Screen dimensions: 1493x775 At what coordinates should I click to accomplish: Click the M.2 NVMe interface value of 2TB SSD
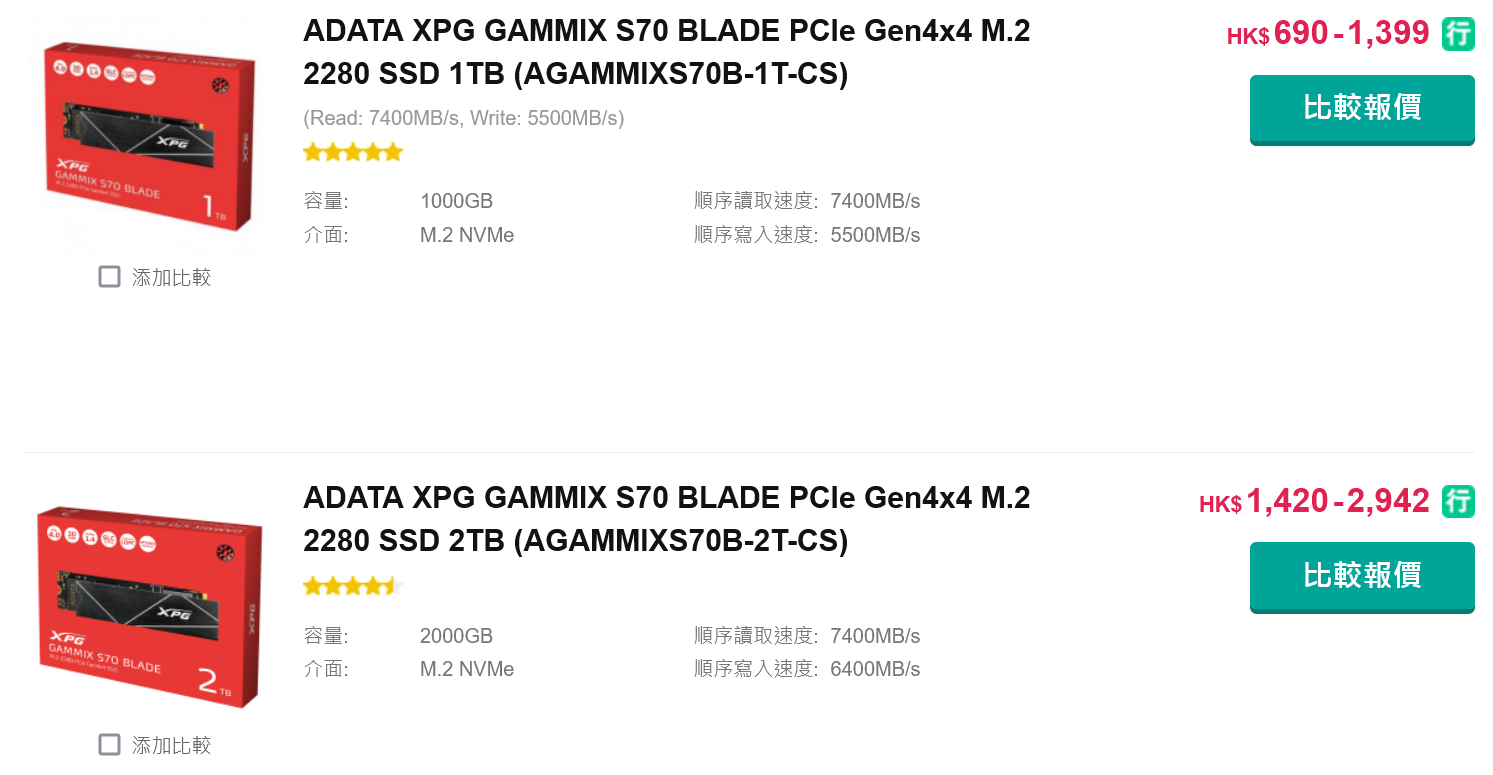point(467,669)
